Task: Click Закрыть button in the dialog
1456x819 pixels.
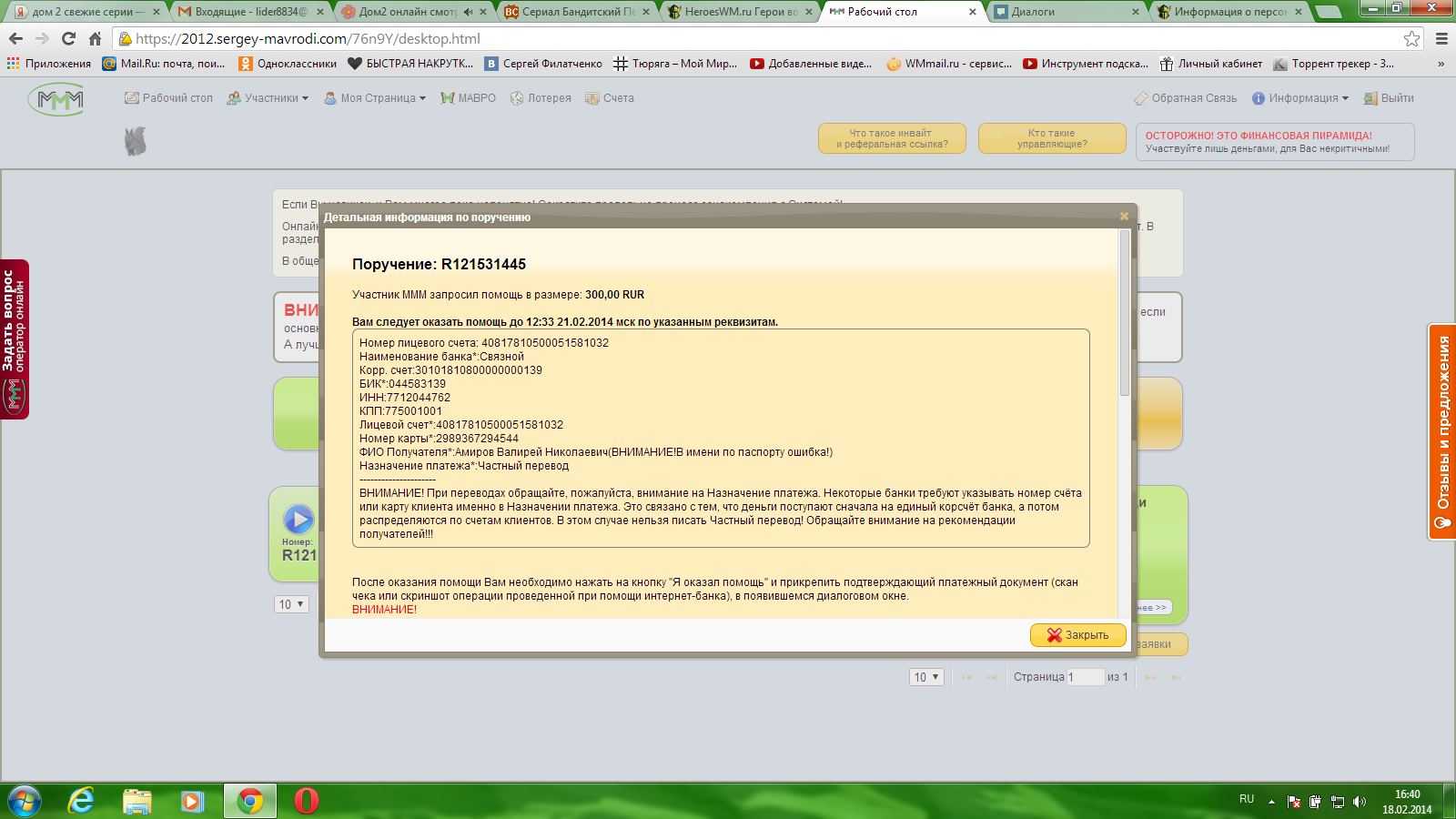Action: pos(1078,635)
